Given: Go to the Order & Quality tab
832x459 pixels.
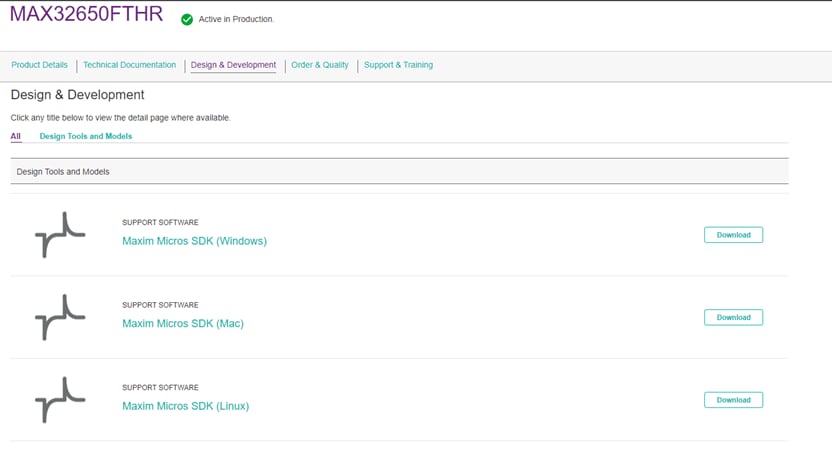Looking at the screenshot, I should [x=320, y=65].
